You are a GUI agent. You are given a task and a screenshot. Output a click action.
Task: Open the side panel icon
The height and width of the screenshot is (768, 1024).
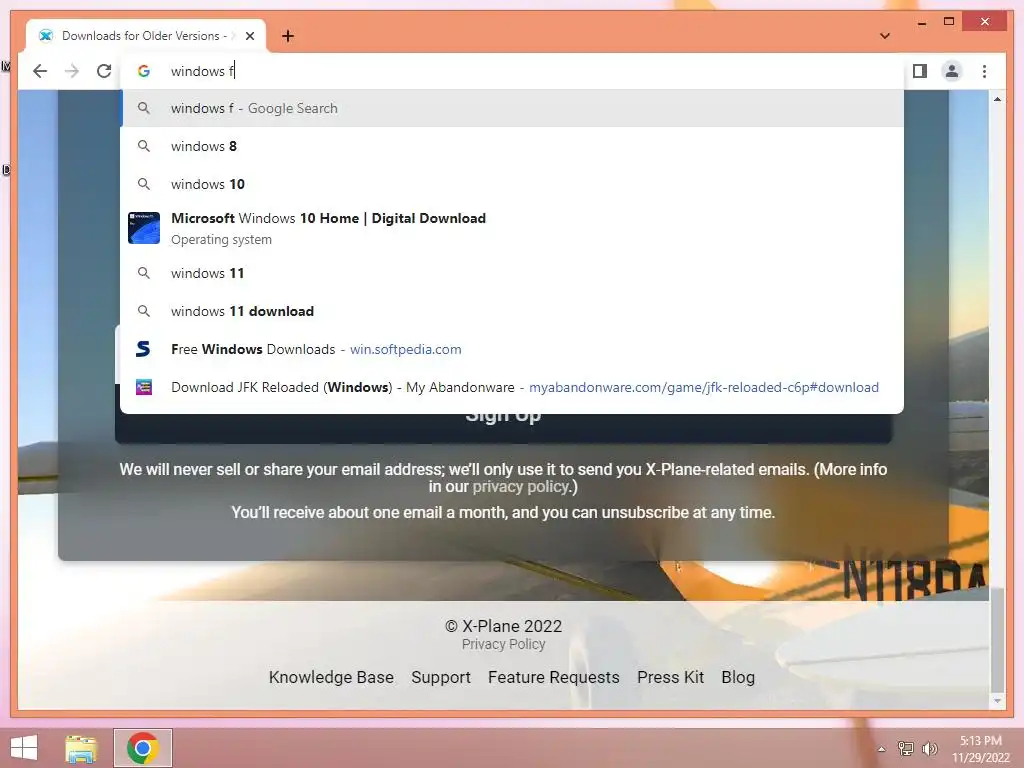coord(920,71)
